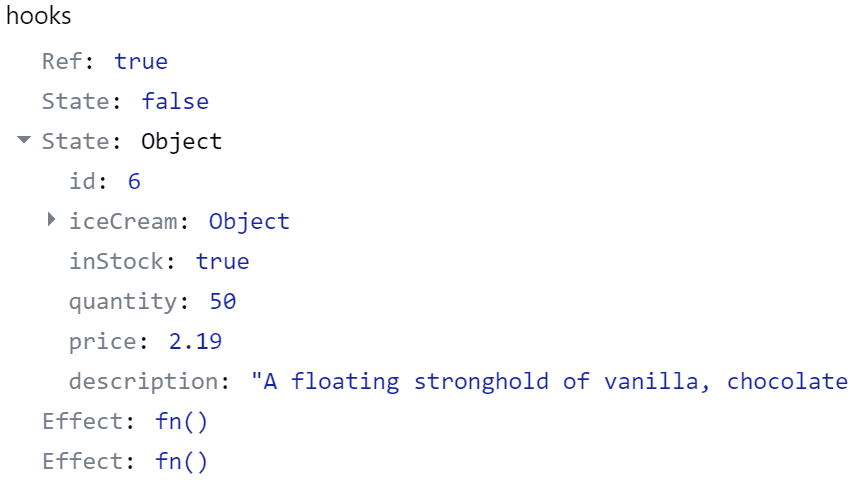
Task: Expand the iceCream Object arrow
Action: click(51, 220)
